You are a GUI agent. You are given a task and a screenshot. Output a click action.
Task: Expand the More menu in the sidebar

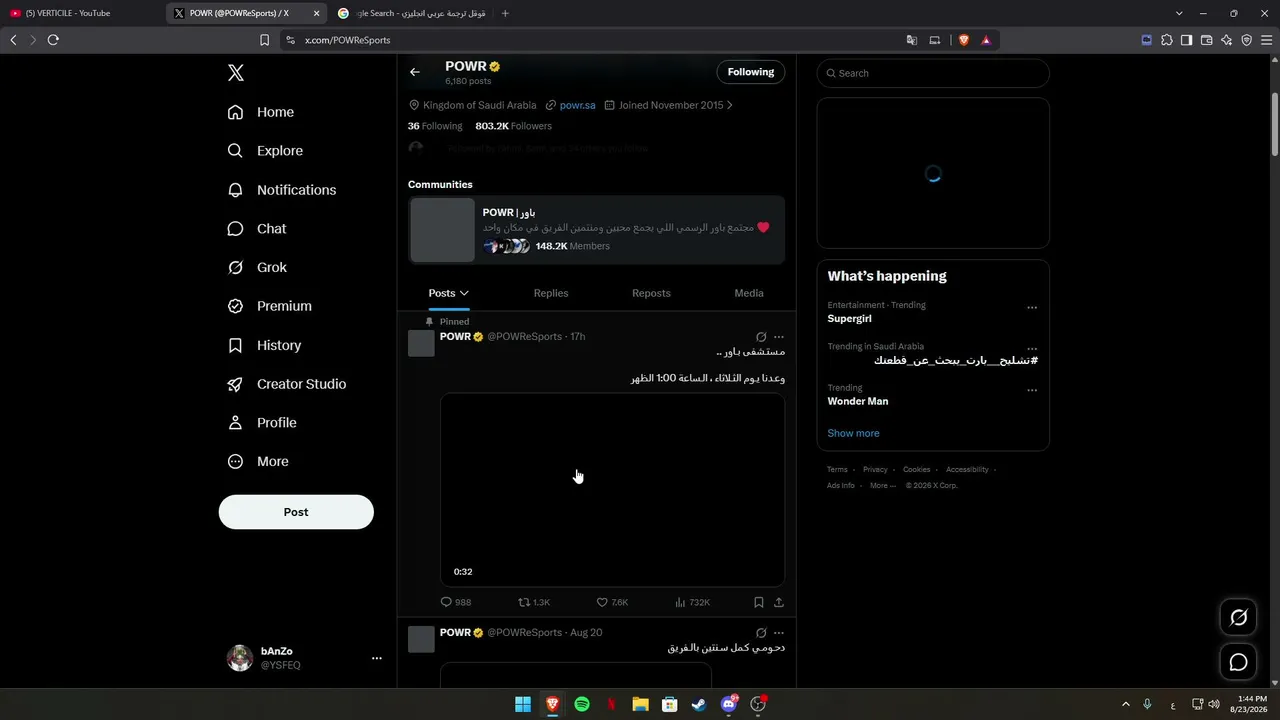[x=258, y=462]
